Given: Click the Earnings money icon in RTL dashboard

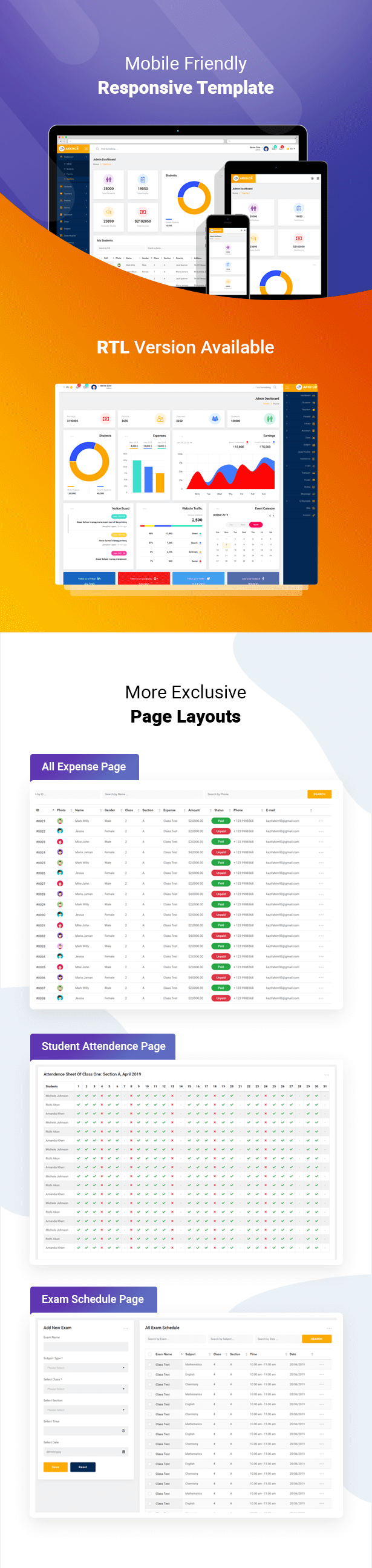Looking at the screenshot, I should click(106, 419).
